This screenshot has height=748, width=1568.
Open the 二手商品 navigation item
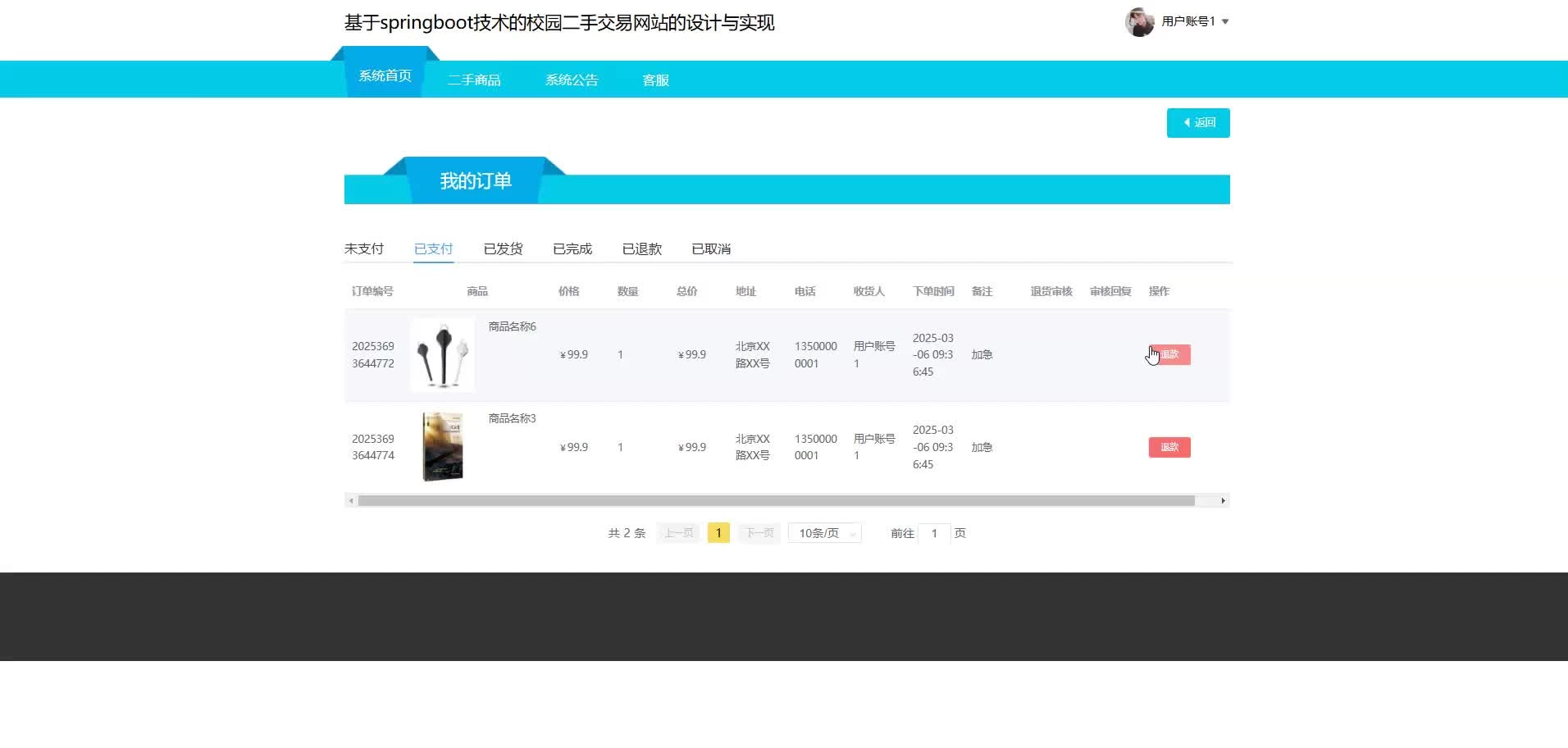(474, 80)
